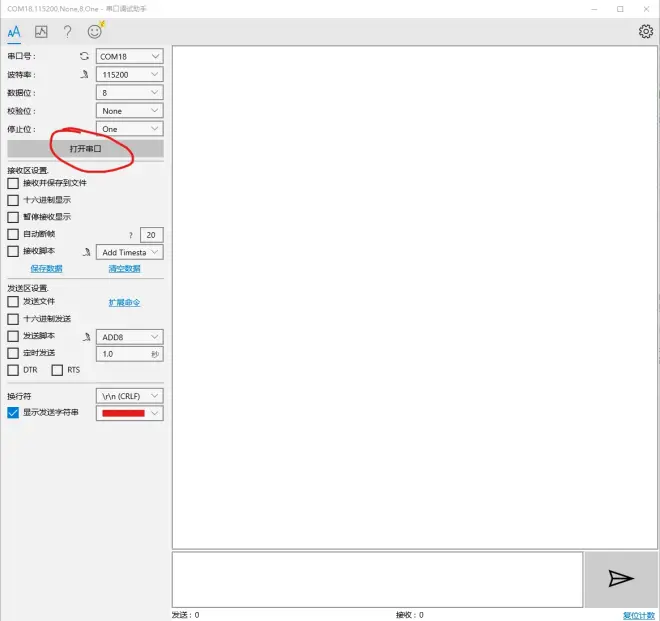660x621 pixels.
Task: Click the 接收区设置 section heading
Action: coord(28,170)
